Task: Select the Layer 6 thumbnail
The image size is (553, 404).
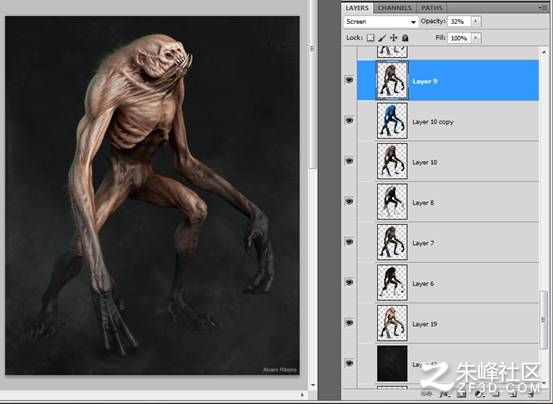Action: click(392, 283)
